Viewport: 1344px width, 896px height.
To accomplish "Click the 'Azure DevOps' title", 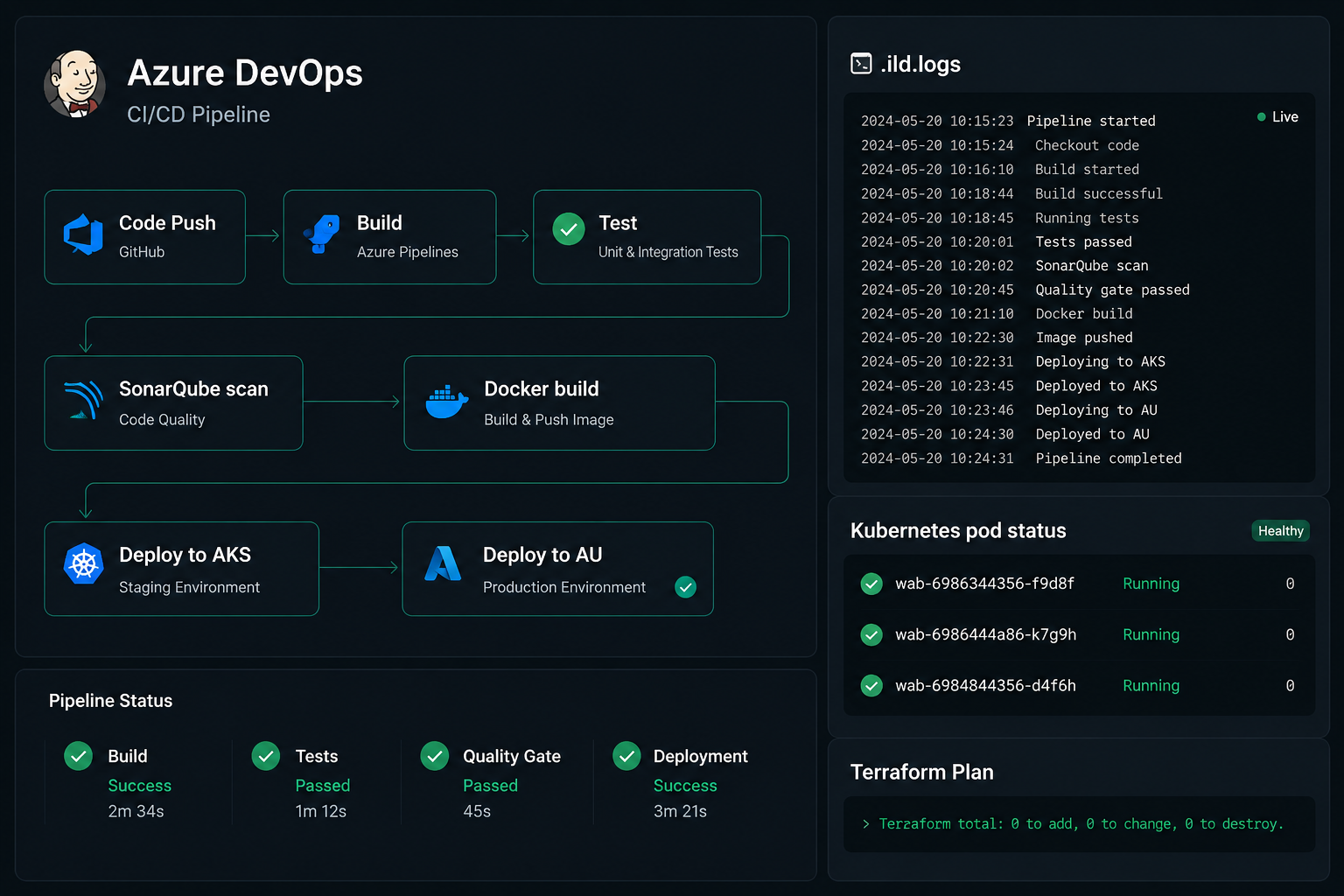I will [245, 73].
